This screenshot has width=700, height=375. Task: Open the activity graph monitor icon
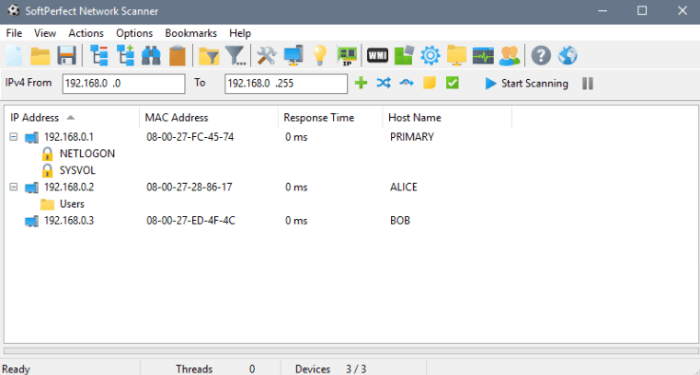[483, 56]
